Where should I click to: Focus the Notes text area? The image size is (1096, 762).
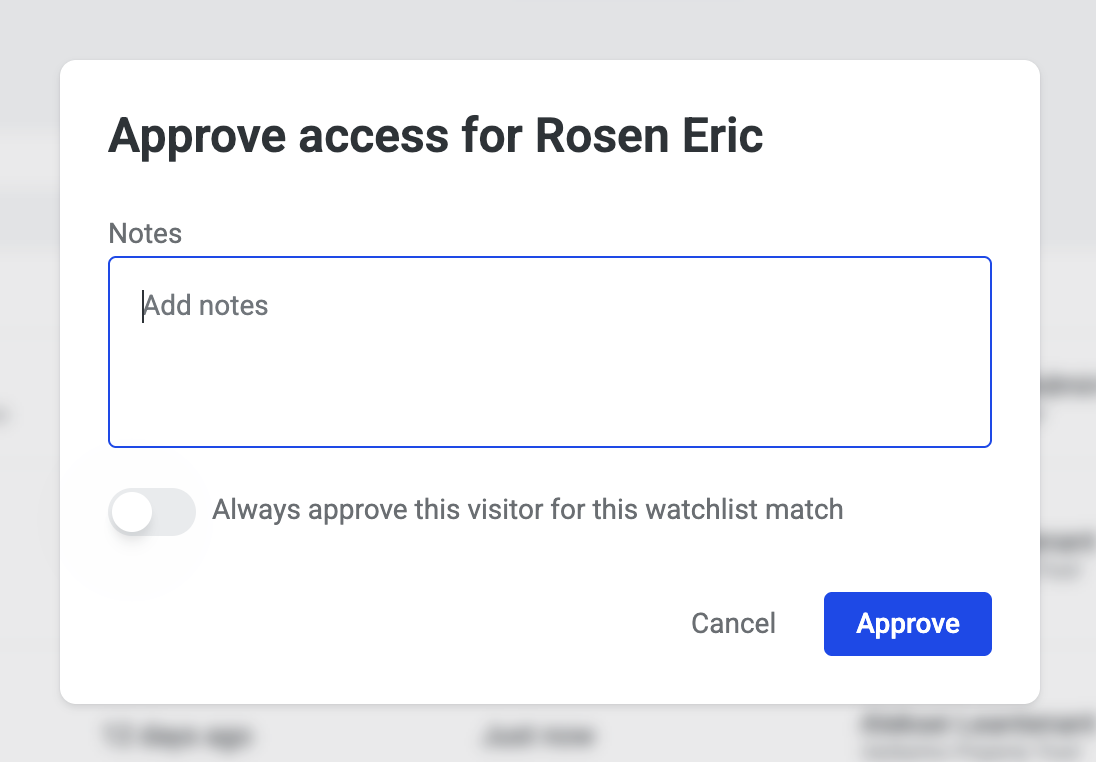[549, 352]
